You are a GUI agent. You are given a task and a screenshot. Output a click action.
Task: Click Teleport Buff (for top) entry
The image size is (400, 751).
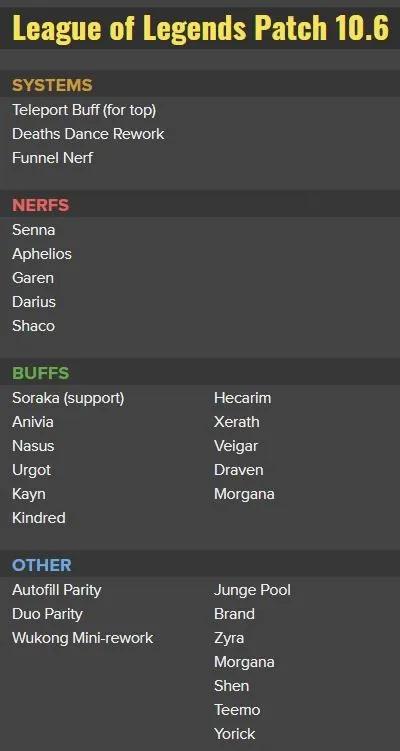(84, 110)
